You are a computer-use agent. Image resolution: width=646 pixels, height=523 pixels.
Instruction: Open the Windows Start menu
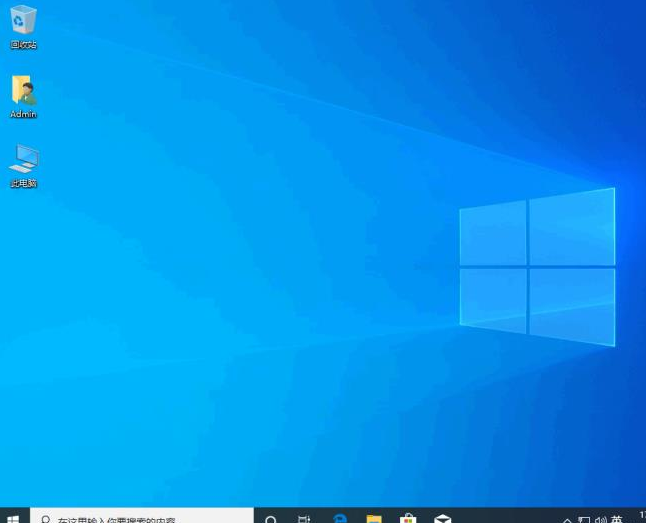pos(14,517)
